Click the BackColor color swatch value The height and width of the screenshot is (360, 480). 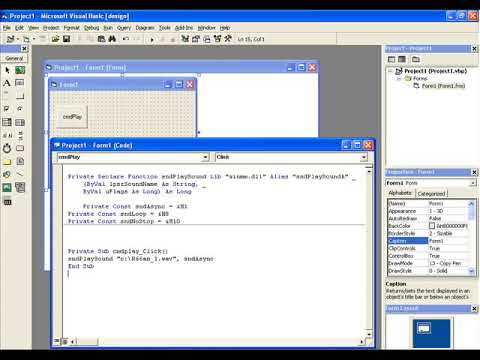[432, 226]
